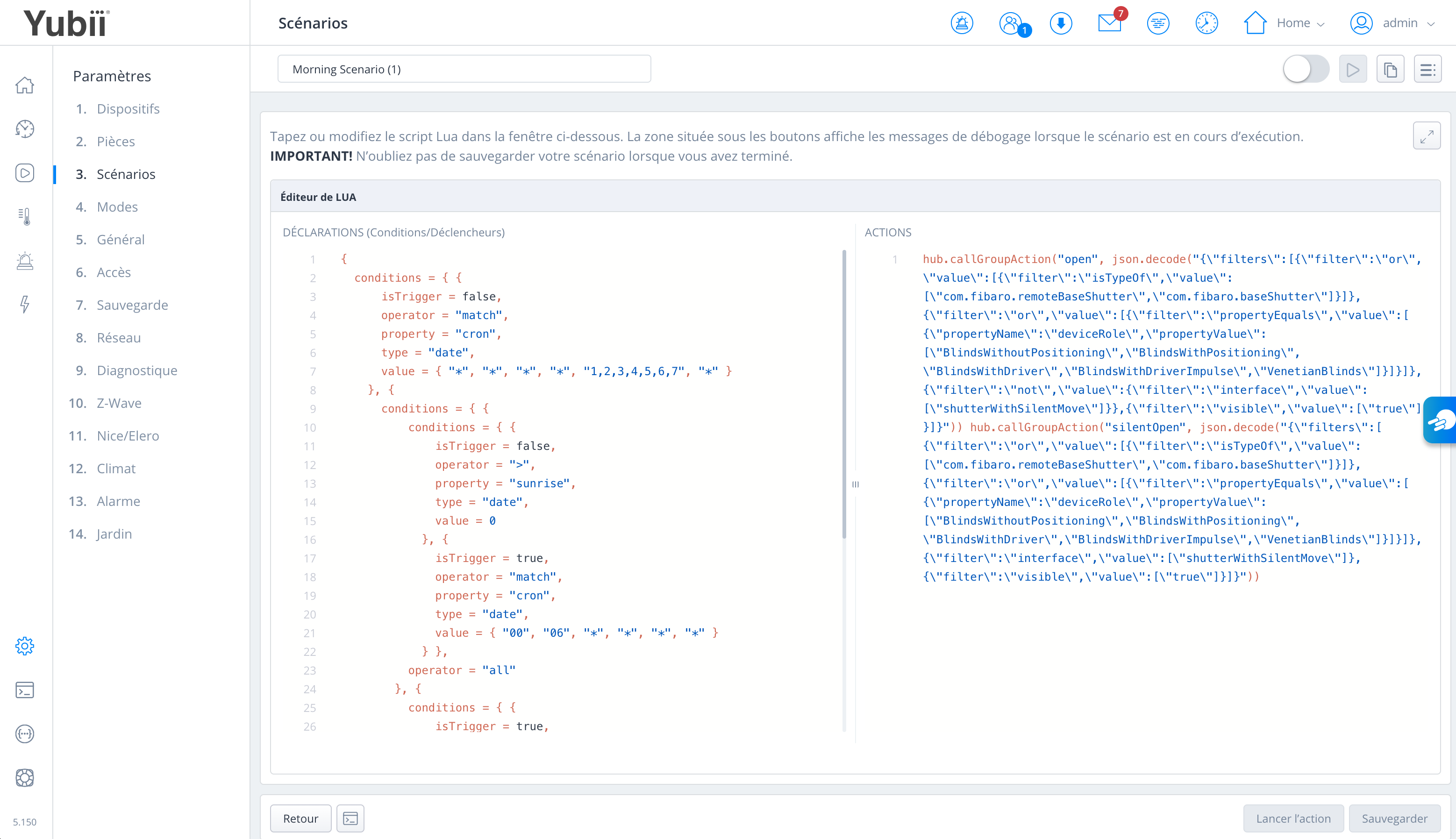Open Z-Wave settings section
The image size is (1456, 839).
tap(119, 403)
